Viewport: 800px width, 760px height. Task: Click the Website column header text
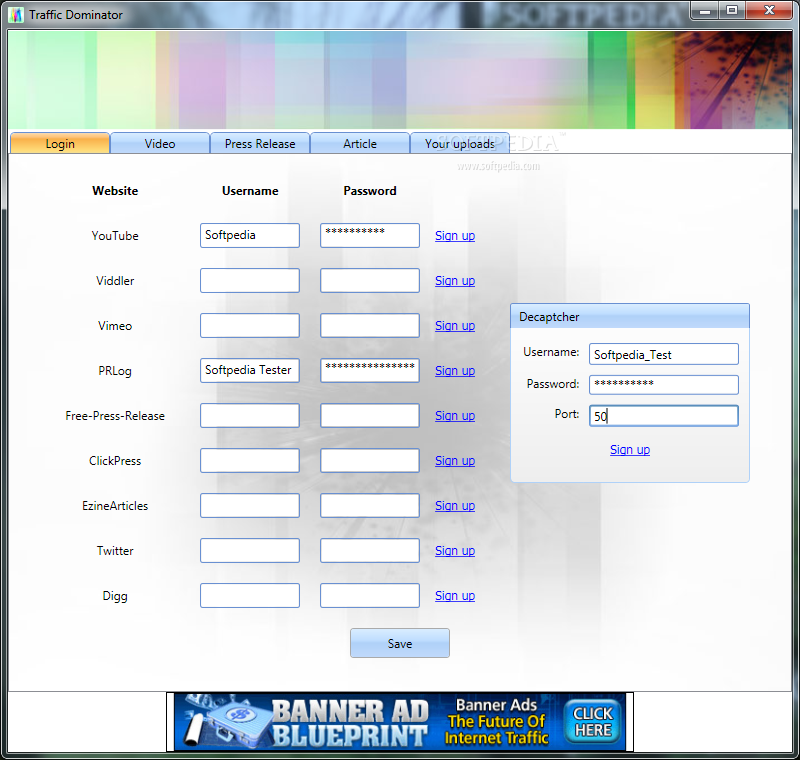coord(115,191)
